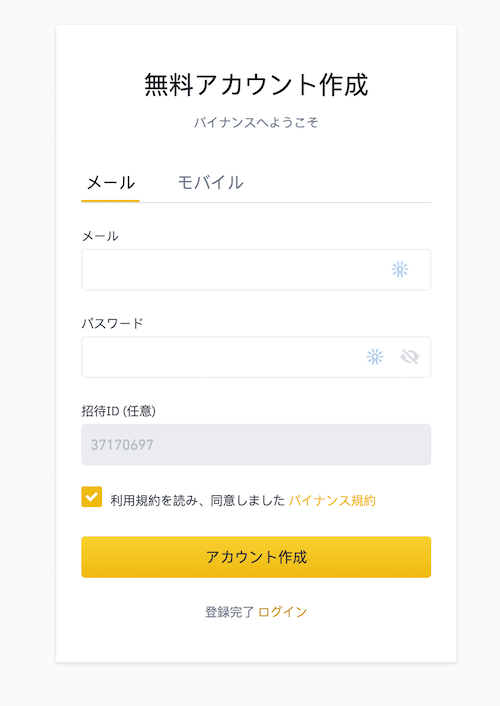Follow the ログイン link
Viewport: 500px width, 706px height.
tap(282, 612)
